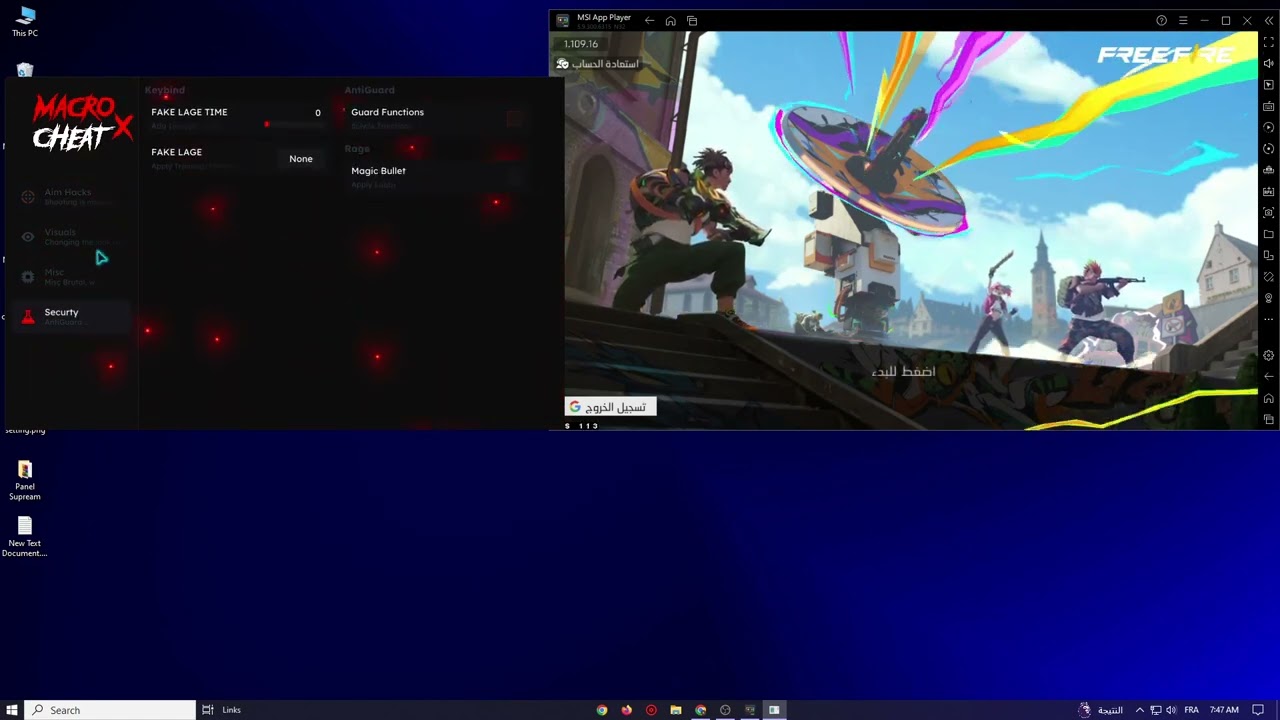Viewport: 1280px width, 720px height.
Task: Click the Links toolbar label on taskbar
Action: 231,710
